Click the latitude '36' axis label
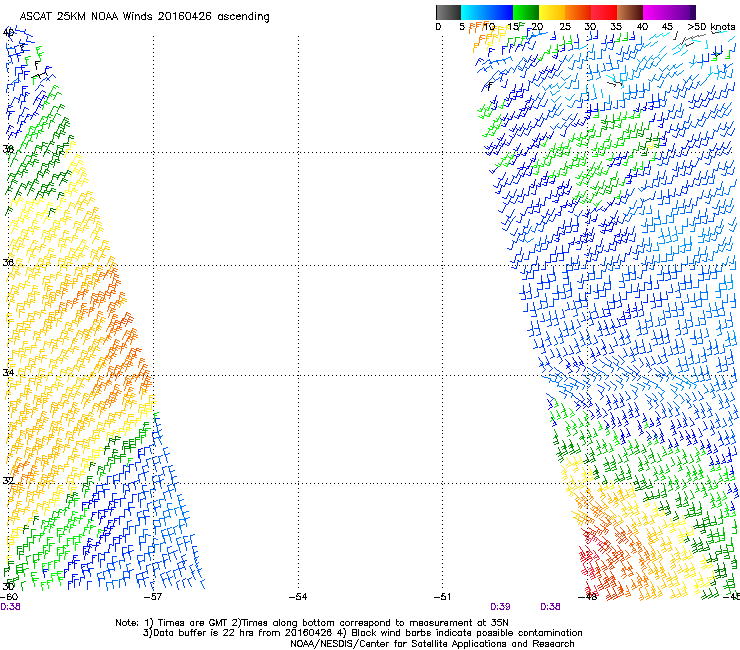The image size is (740, 650). [8, 262]
